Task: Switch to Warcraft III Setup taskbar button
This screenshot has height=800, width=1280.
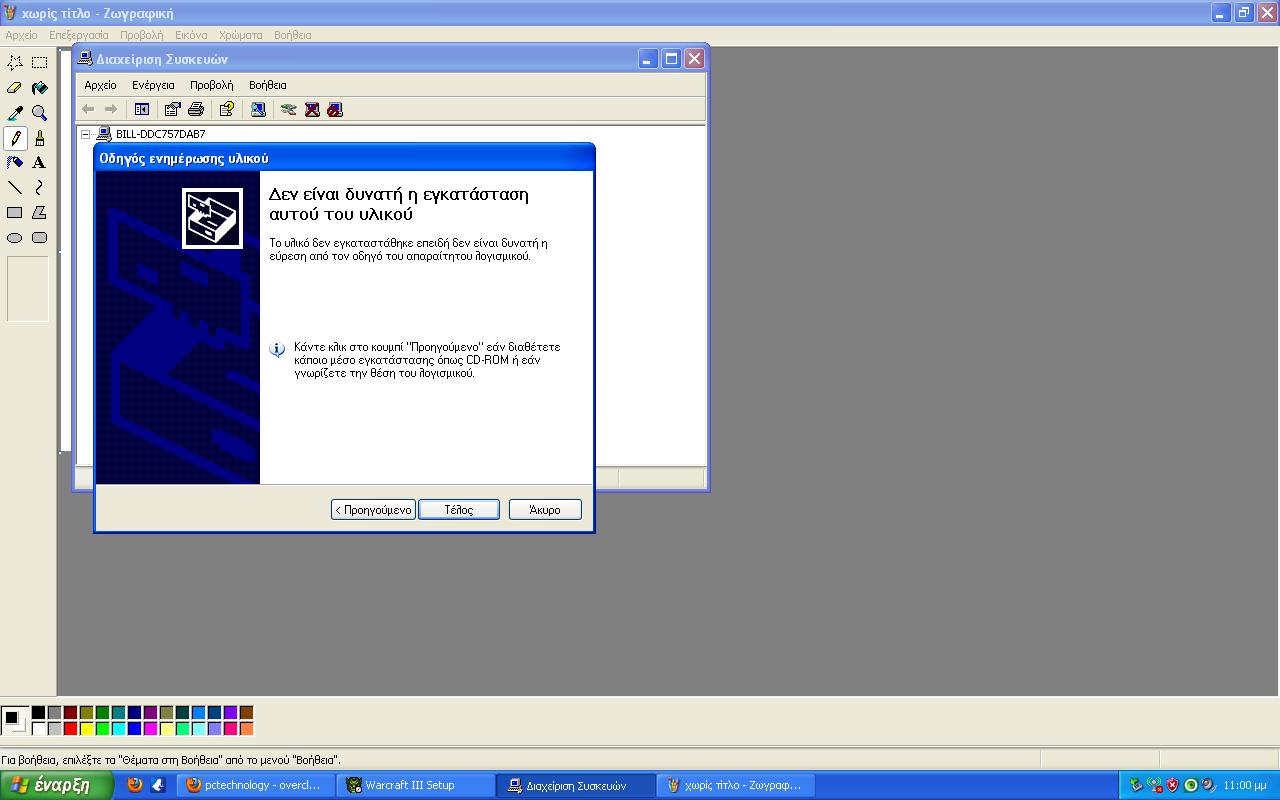Action: 416,785
